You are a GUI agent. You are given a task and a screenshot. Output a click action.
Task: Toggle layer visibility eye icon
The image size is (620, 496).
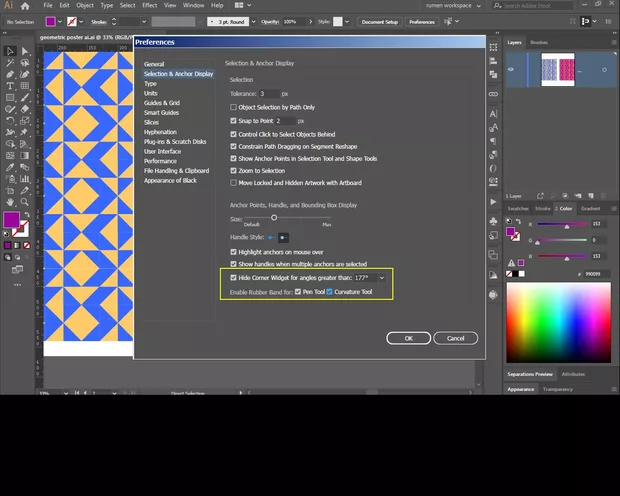[511, 69]
